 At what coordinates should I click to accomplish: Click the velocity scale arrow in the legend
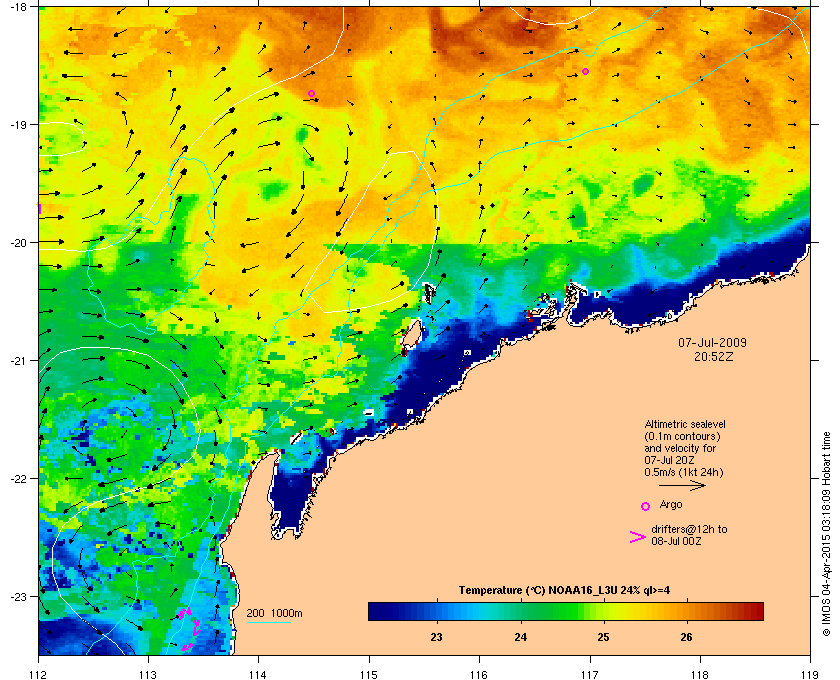682,485
